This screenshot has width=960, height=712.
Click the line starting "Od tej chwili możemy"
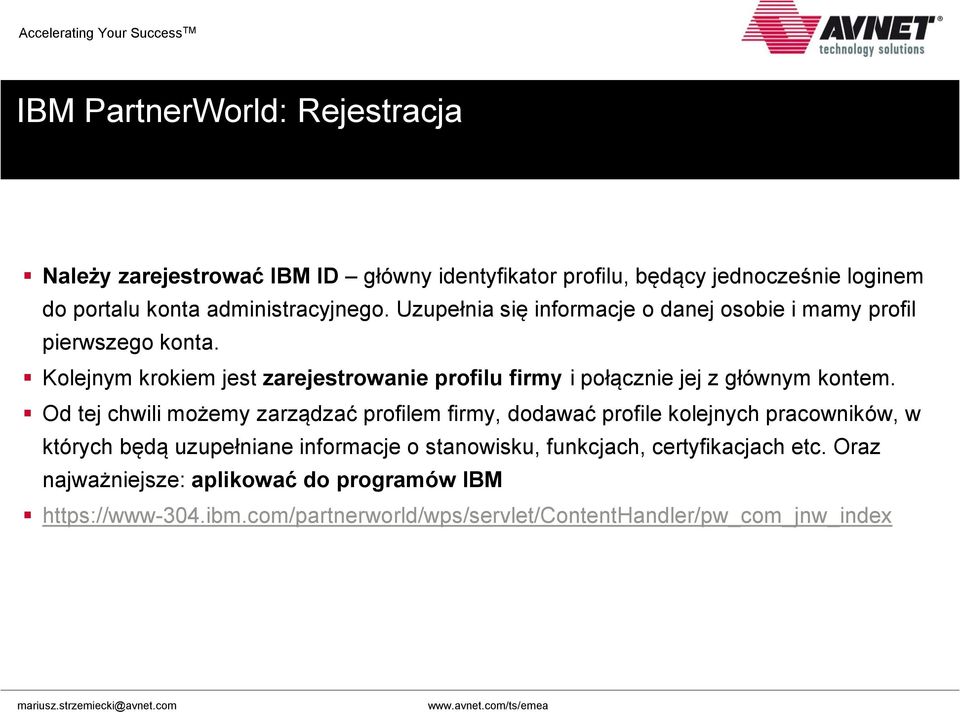481,414
